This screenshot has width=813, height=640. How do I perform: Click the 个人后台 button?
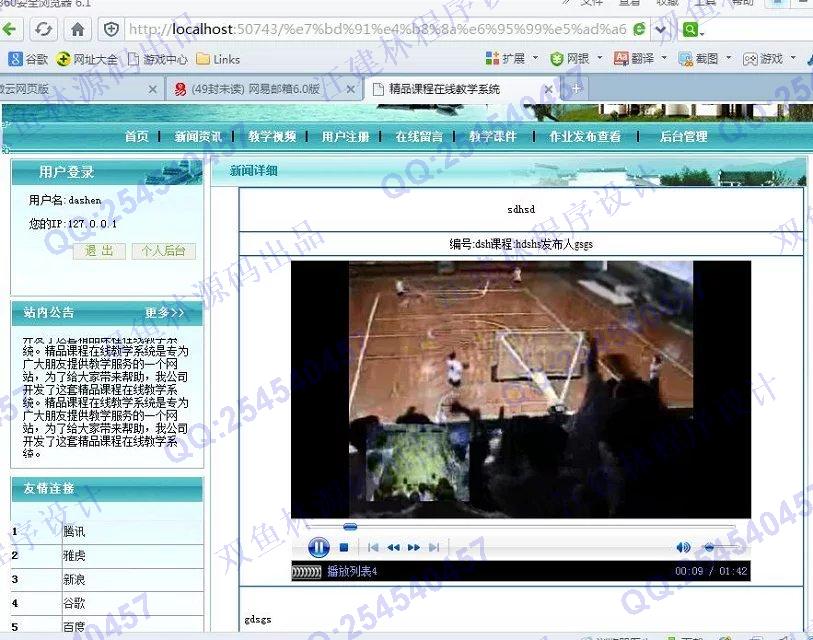pyautogui.click(x=163, y=251)
